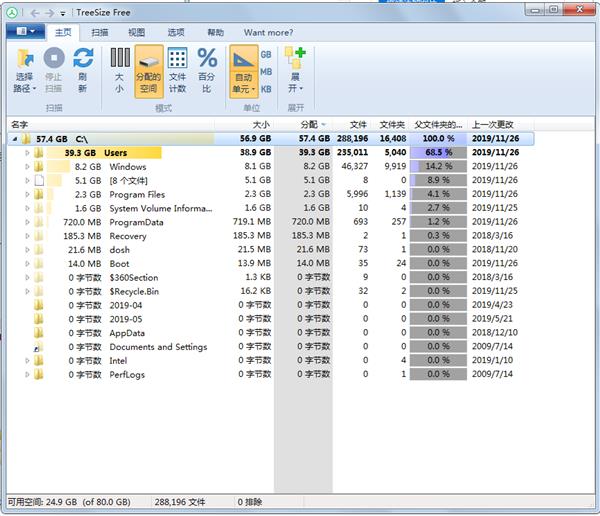The height and width of the screenshot is (516, 600).
Task: Open the 扫描 ribbon tab
Action: [100, 32]
